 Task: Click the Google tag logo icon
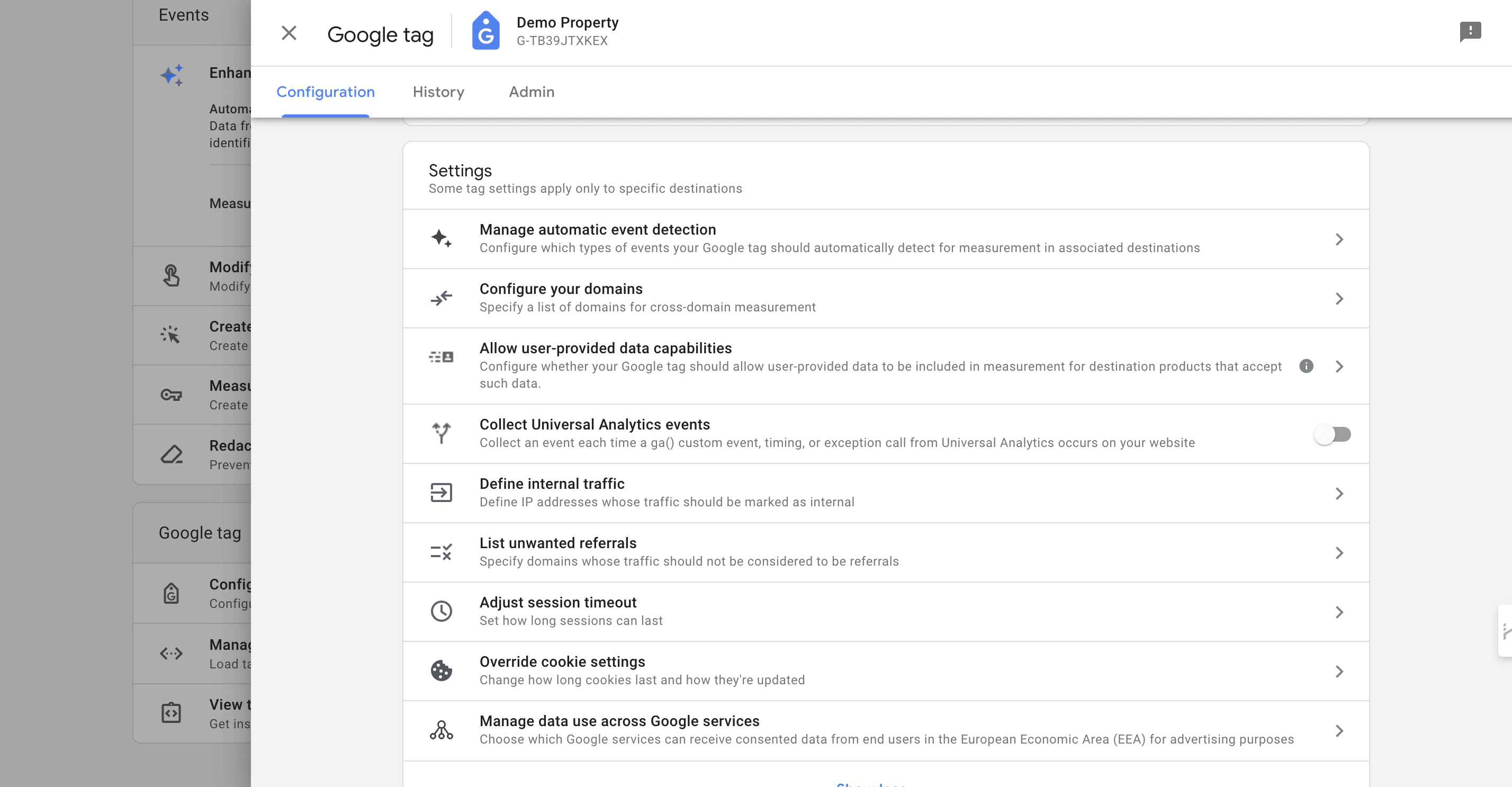[486, 31]
